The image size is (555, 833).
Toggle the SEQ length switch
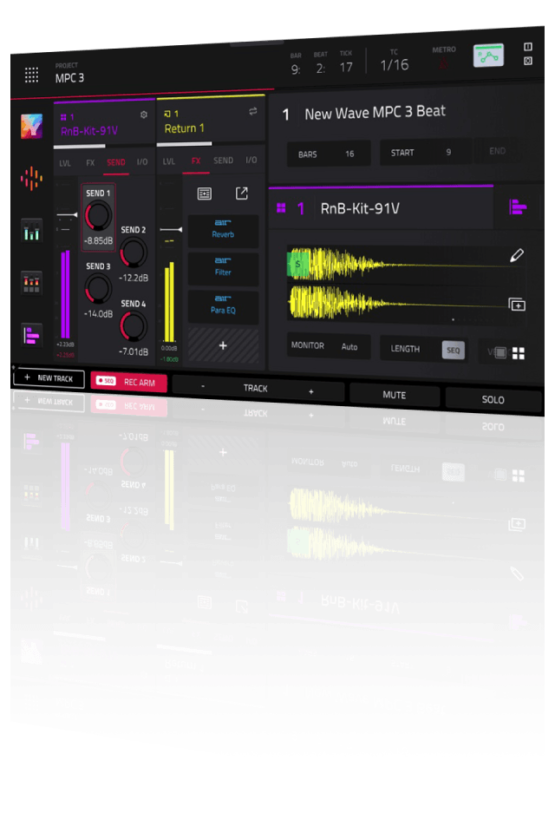click(x=453, y=350)
